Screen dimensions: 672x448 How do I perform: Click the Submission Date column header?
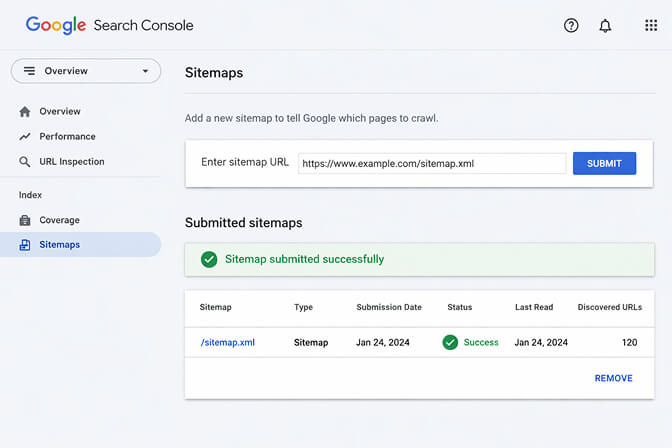[x=389, y=307]
